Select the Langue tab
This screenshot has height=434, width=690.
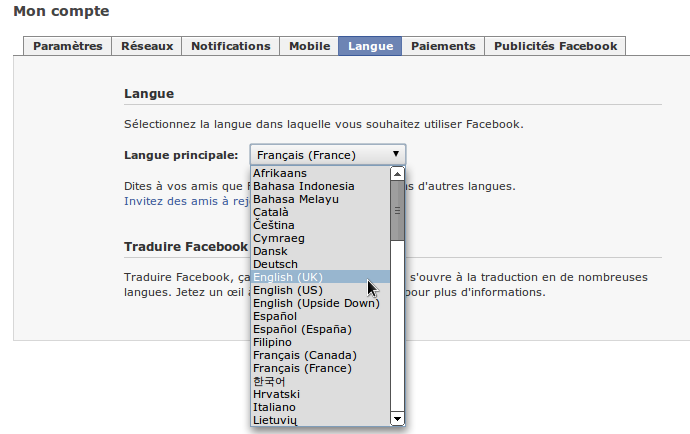(x=370, y=46)
